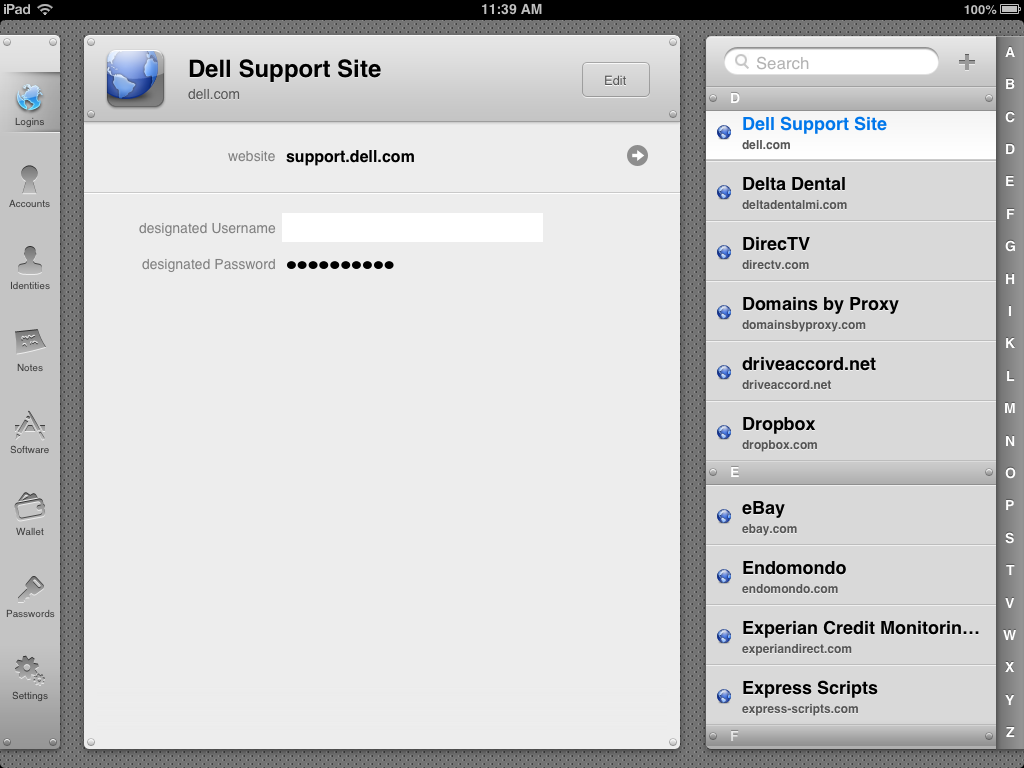Jump to letter G in index
1024x768 pixels.
(x=1010, y=246)
